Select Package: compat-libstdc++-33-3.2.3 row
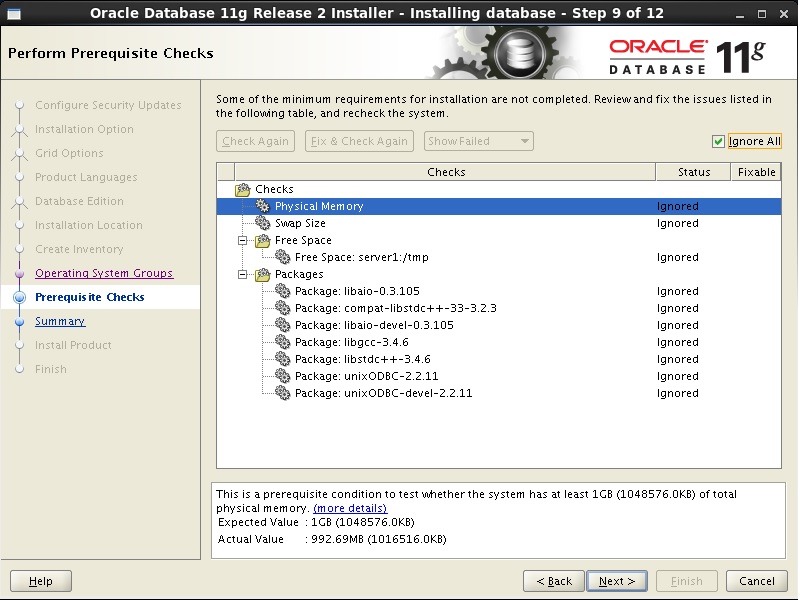800x600 pixels. [498, 308]
